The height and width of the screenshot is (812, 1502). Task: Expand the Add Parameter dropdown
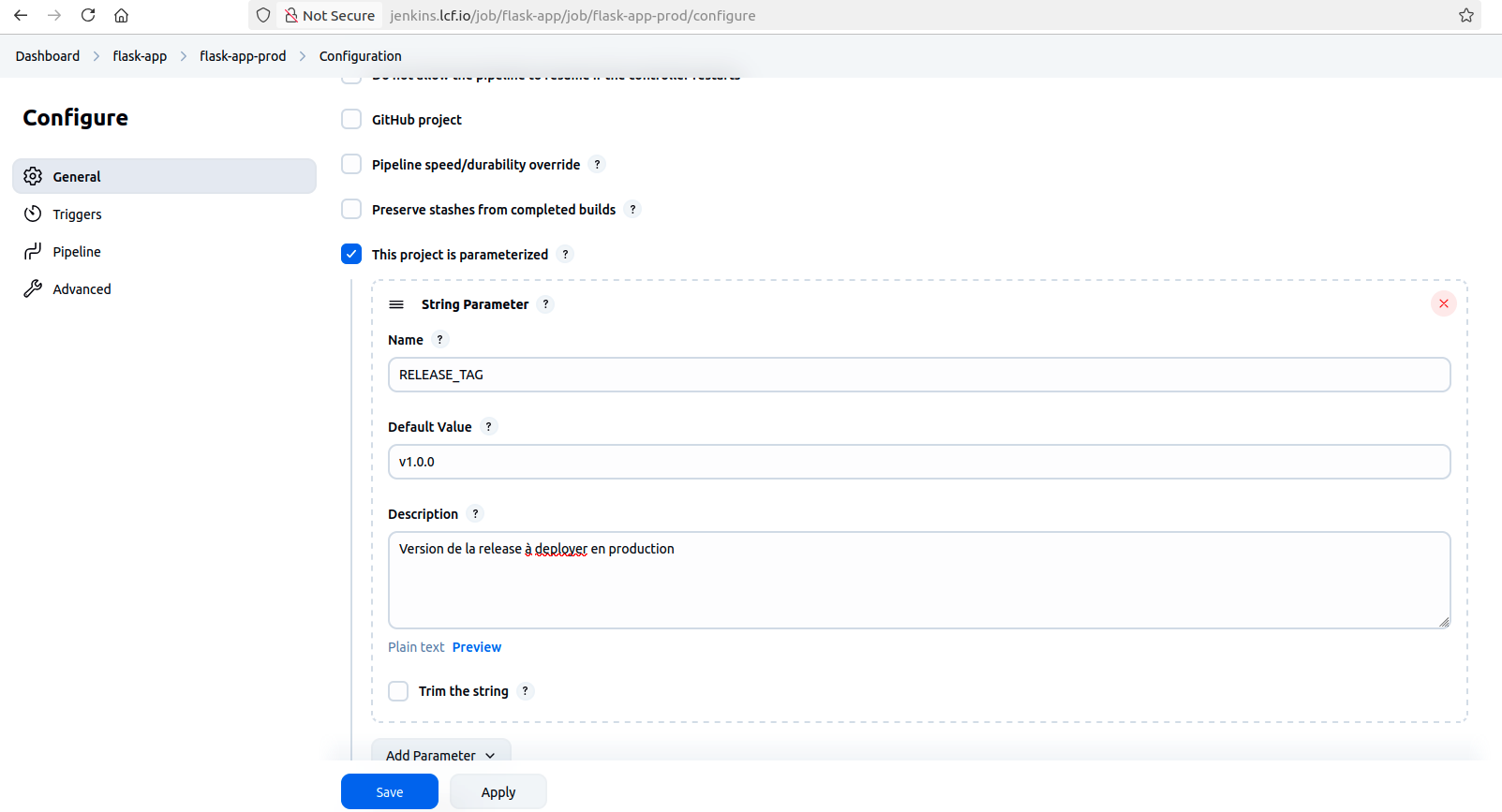coord(440,755)
